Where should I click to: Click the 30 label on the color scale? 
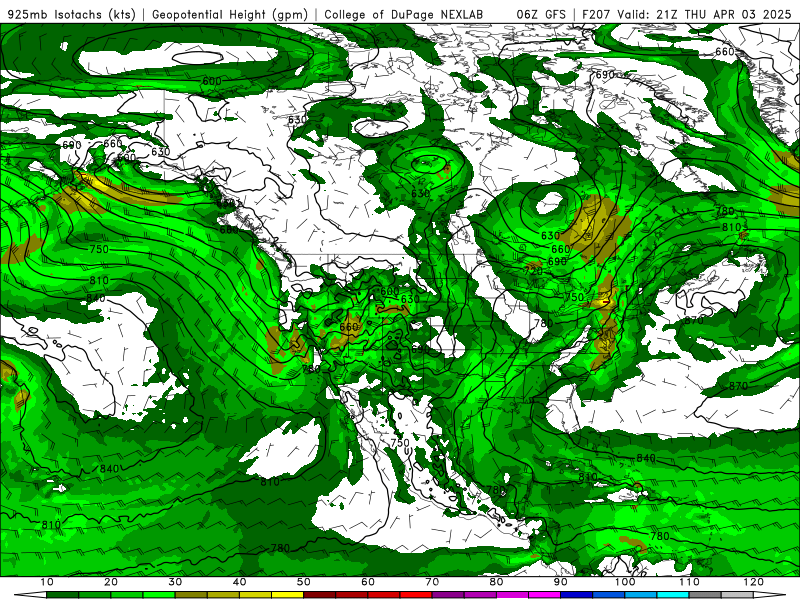175,582
